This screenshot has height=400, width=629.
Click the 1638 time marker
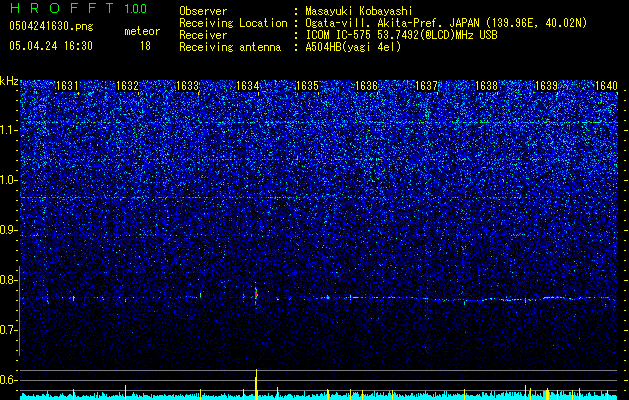click(x=487, y=86)
